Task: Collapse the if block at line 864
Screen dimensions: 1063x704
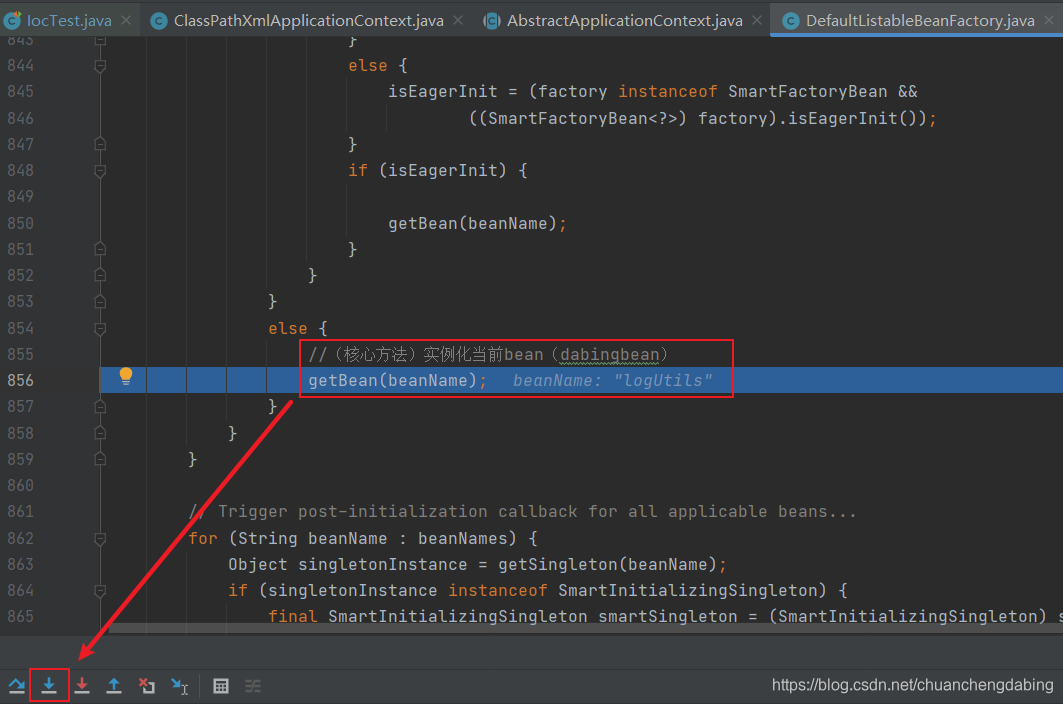Action: point(100,591)
